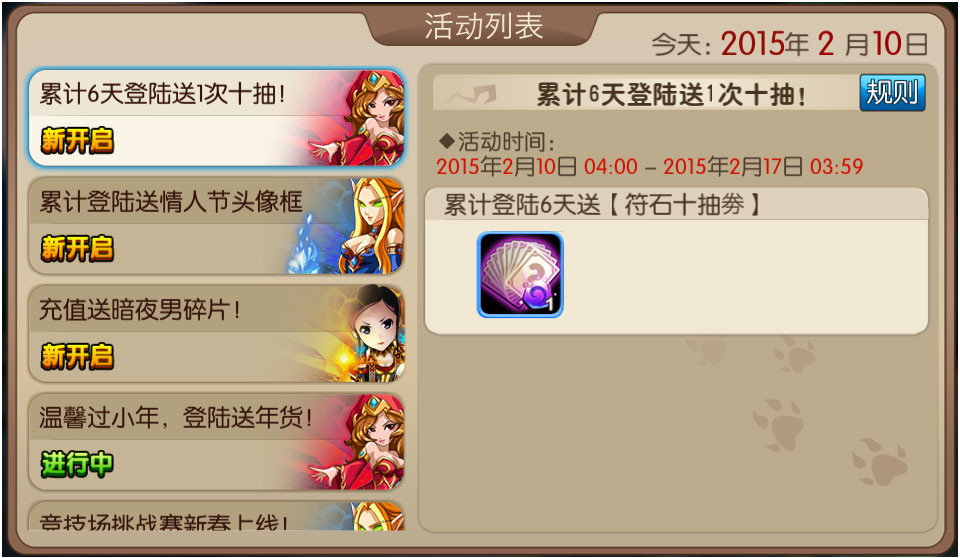The width and height of the screenshot is (960, 558).
Task: Click the red-hooded heroine portrait on fourth activity
Action: 367,442
